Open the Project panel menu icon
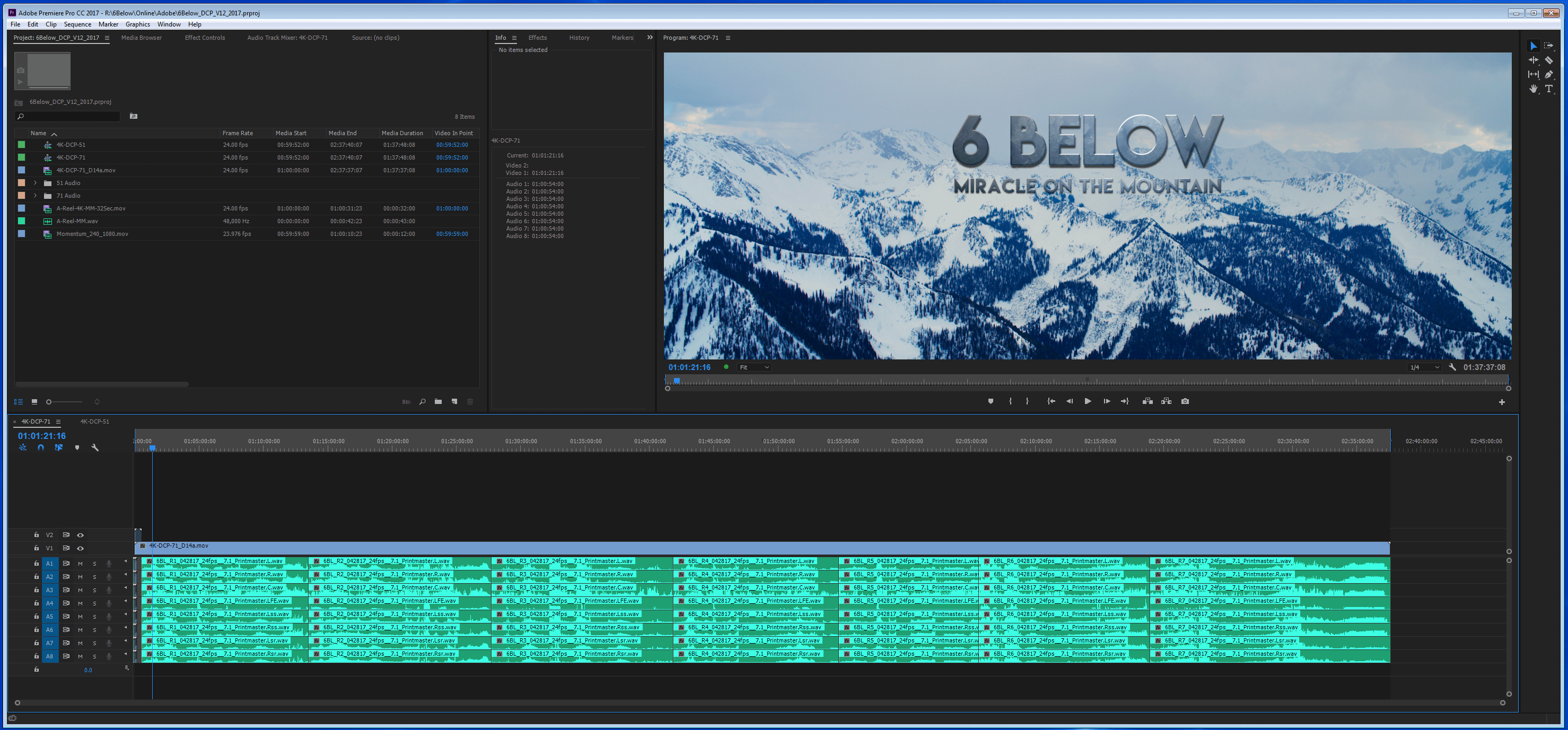This screenshot has height=730, width=1568. (107, 38)
